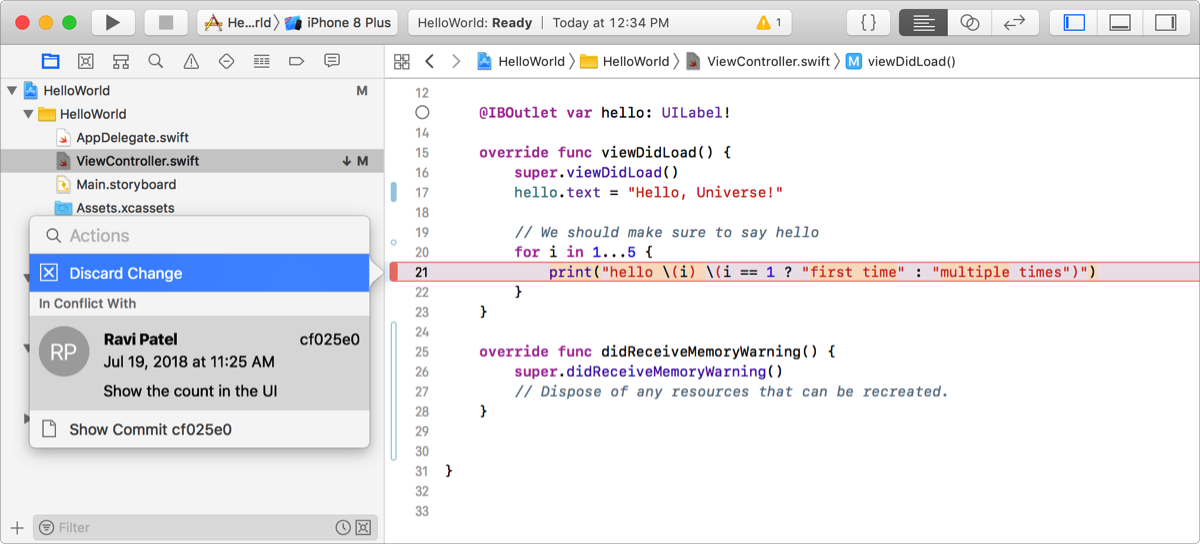Click the yellow warning count indicator
This screenshot has height=544, width=1200.
click(769, 22)
